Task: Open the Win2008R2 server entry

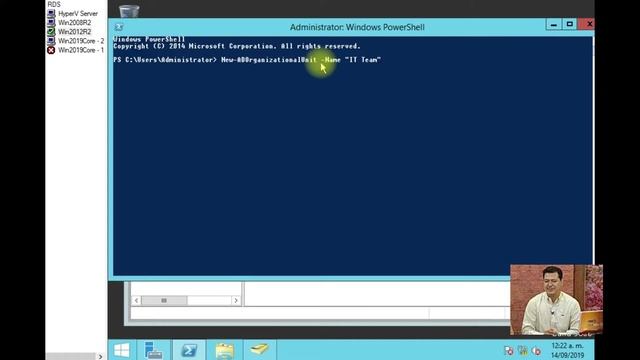Action: [x=75, y=22]
